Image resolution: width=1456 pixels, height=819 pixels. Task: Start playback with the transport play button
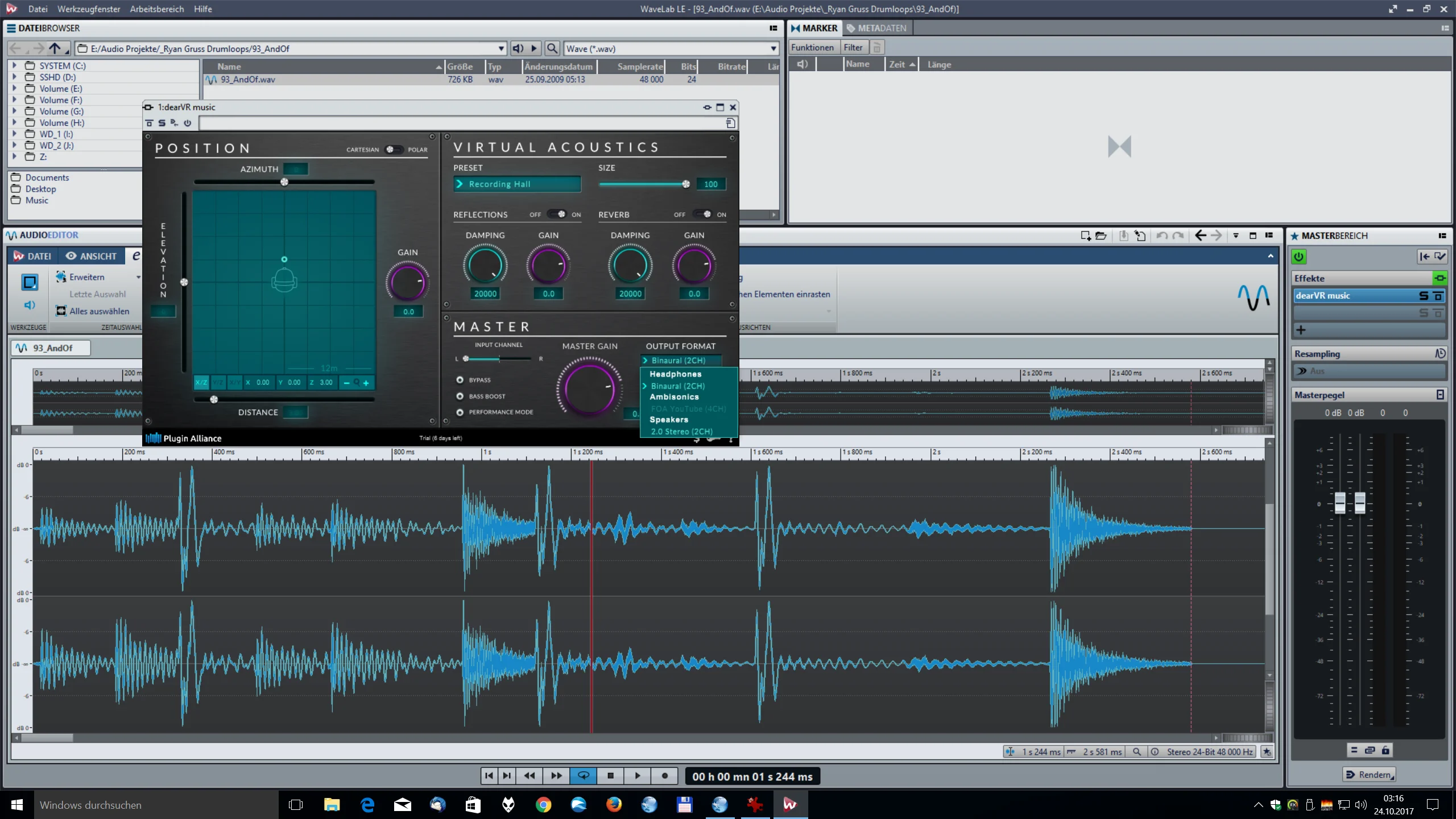pyautogui.click(x=638, y=776)
